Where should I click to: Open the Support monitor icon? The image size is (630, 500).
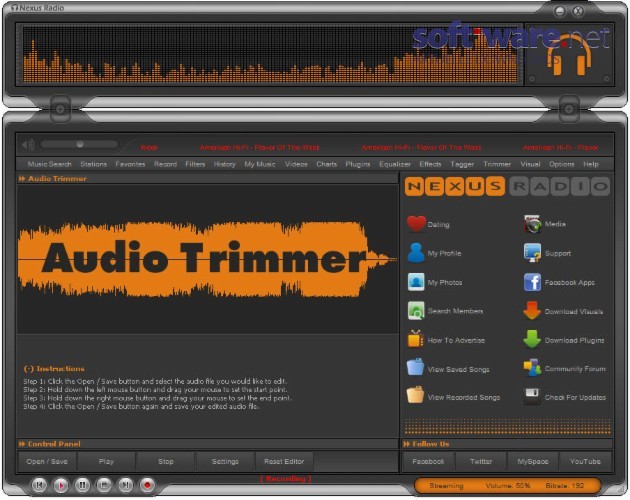tap(532, 253)
